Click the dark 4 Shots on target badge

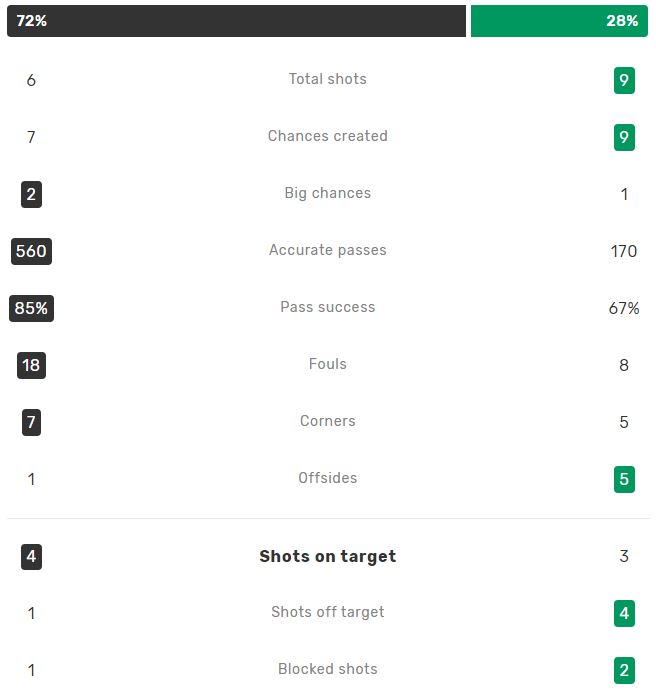[x=31, y=557]
